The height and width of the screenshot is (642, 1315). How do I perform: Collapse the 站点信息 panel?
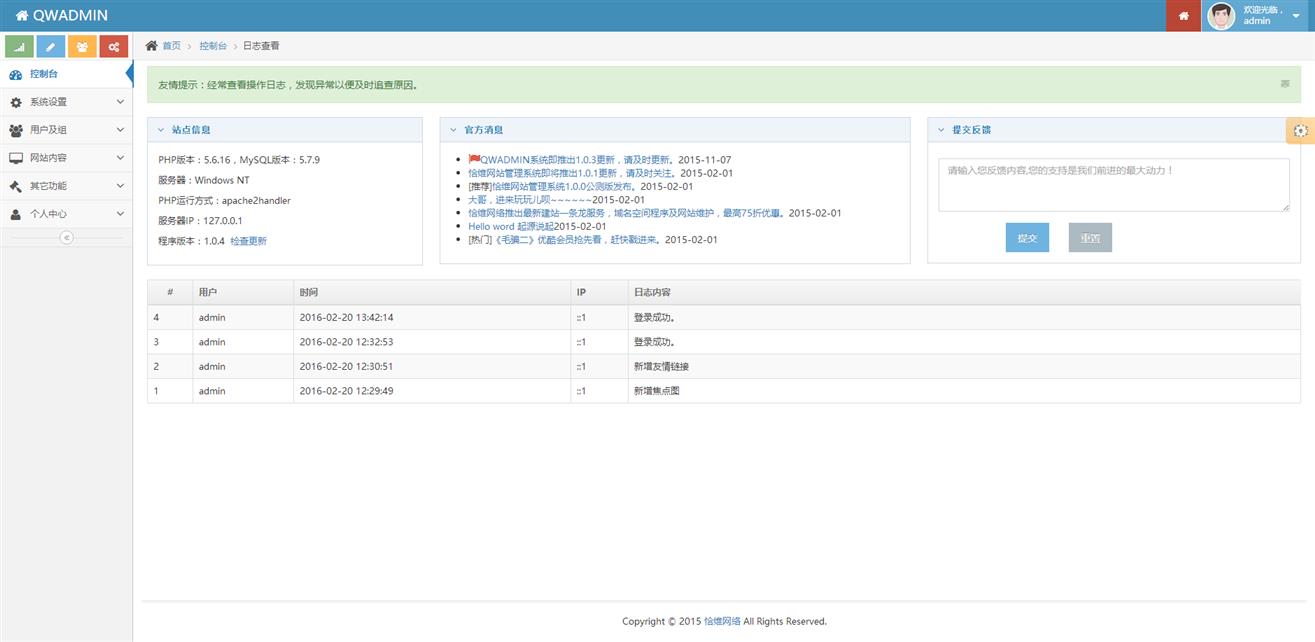pos(161,130)
